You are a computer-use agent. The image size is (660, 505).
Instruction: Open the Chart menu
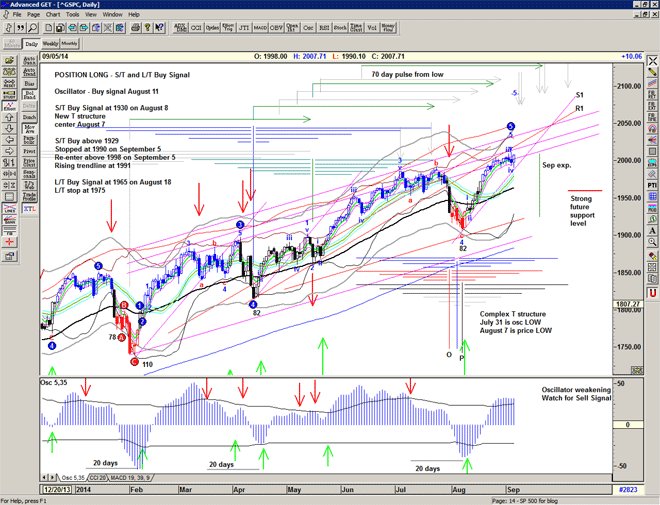click(x=52, y=15)
